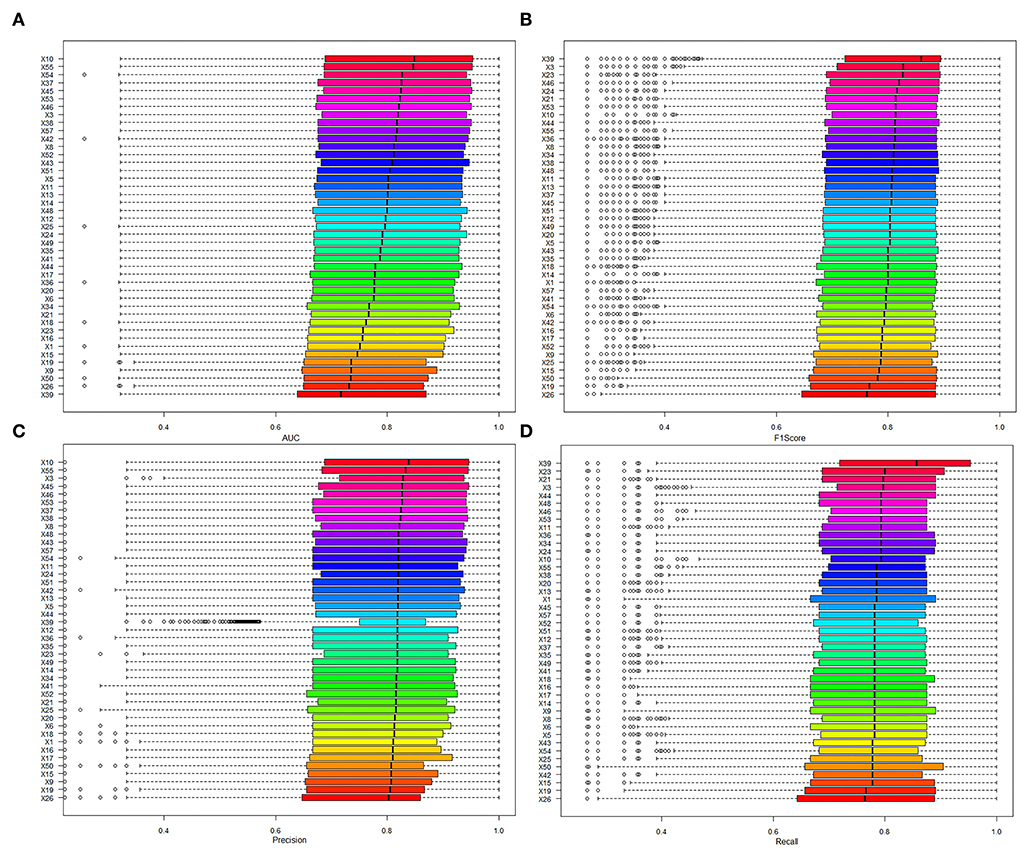The image size is (1021, 849).
Task: Click the X55 row label in Precision panel
Action: (x=47, y=470)
